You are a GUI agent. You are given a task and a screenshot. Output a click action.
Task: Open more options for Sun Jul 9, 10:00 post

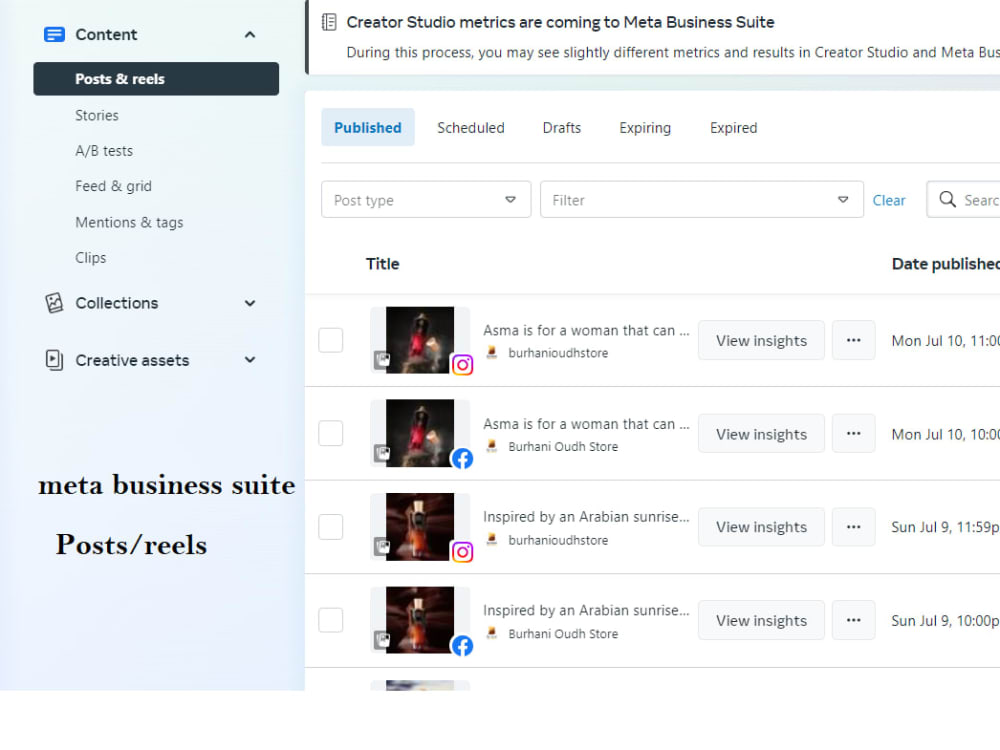coord(853,620)
